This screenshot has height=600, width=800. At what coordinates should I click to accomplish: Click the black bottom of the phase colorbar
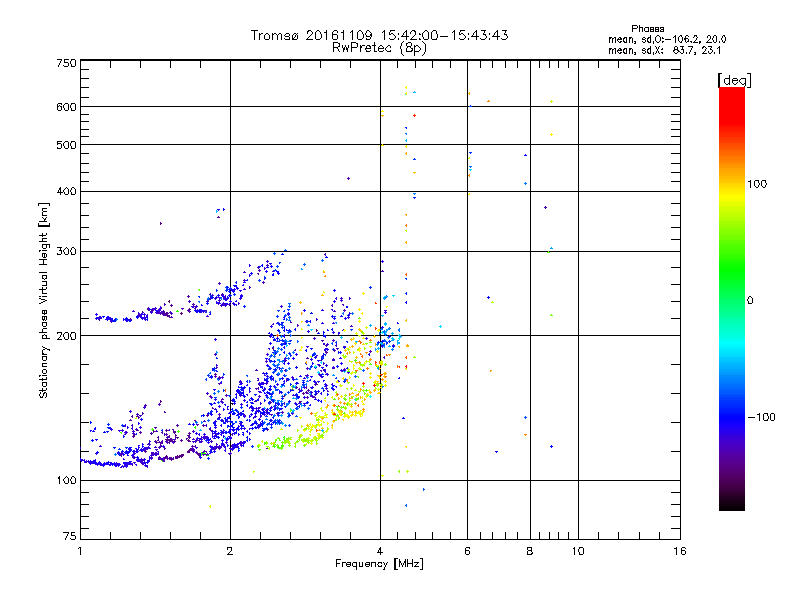pyautogui.click(x=732, y=504)
